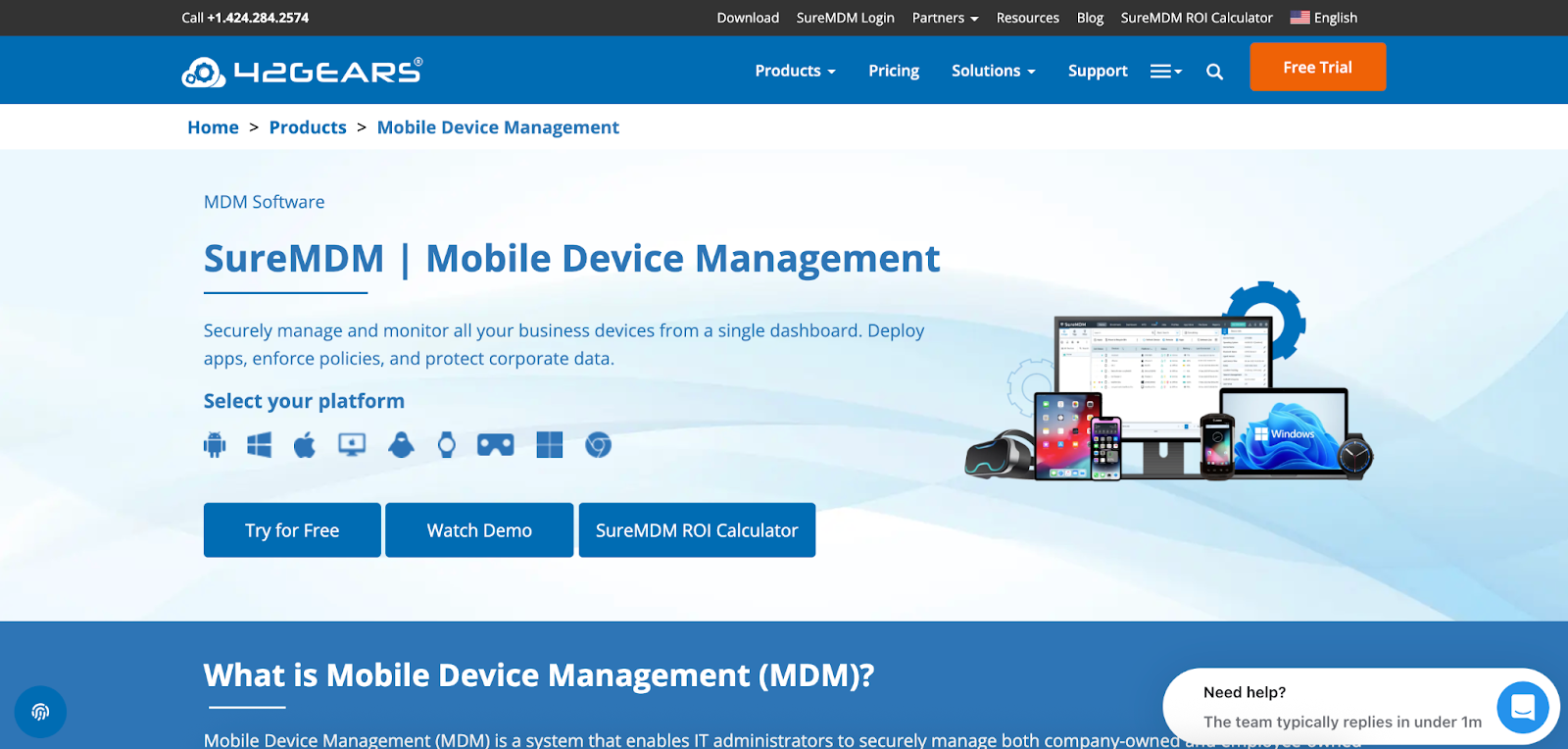Choose the English language flag selector

tap(1324, 18)
